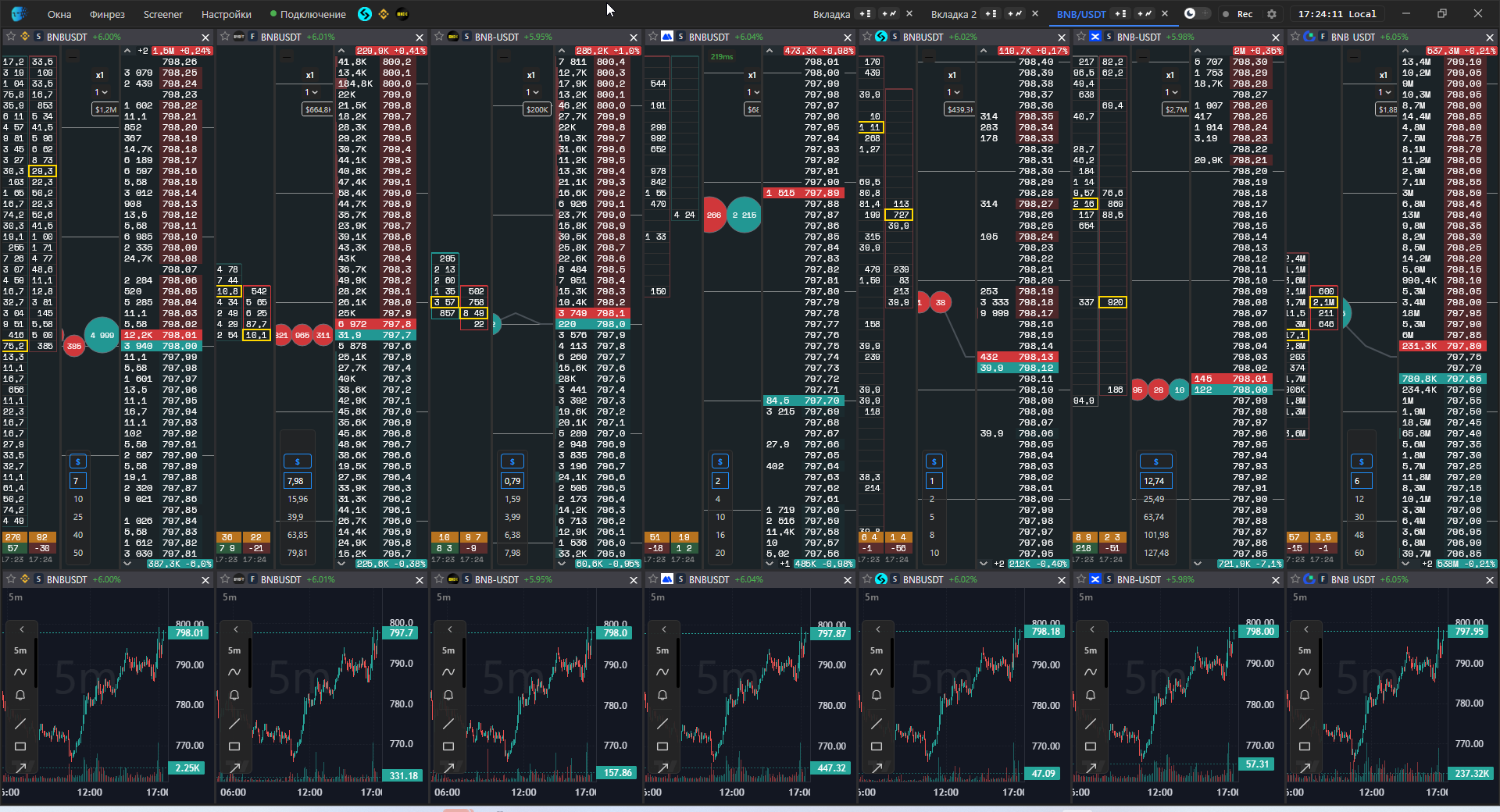
Task: Open the Screener menu
Action: point(162,14)
